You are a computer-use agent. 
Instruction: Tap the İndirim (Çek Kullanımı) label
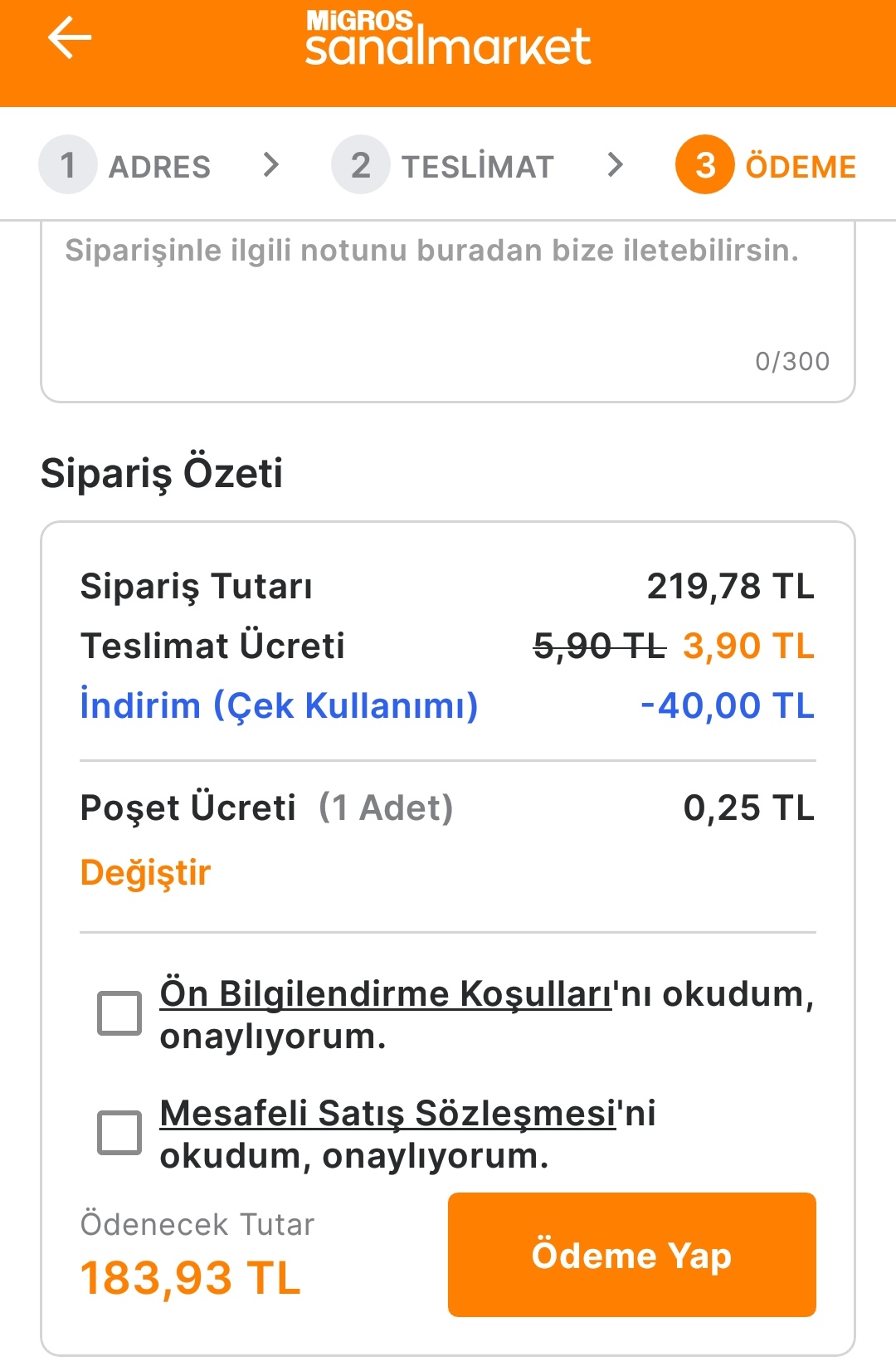pos(280,706)
